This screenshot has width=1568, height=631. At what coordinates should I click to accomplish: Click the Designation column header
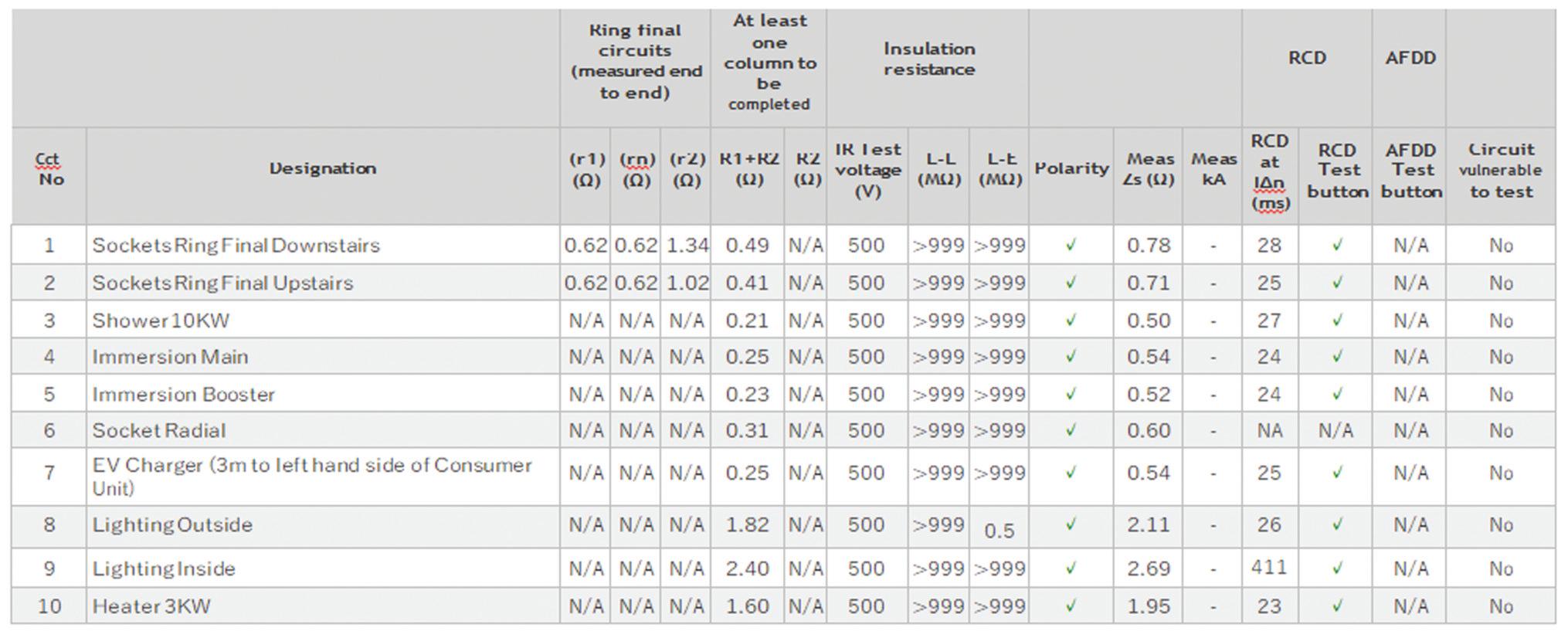(322, 168)
